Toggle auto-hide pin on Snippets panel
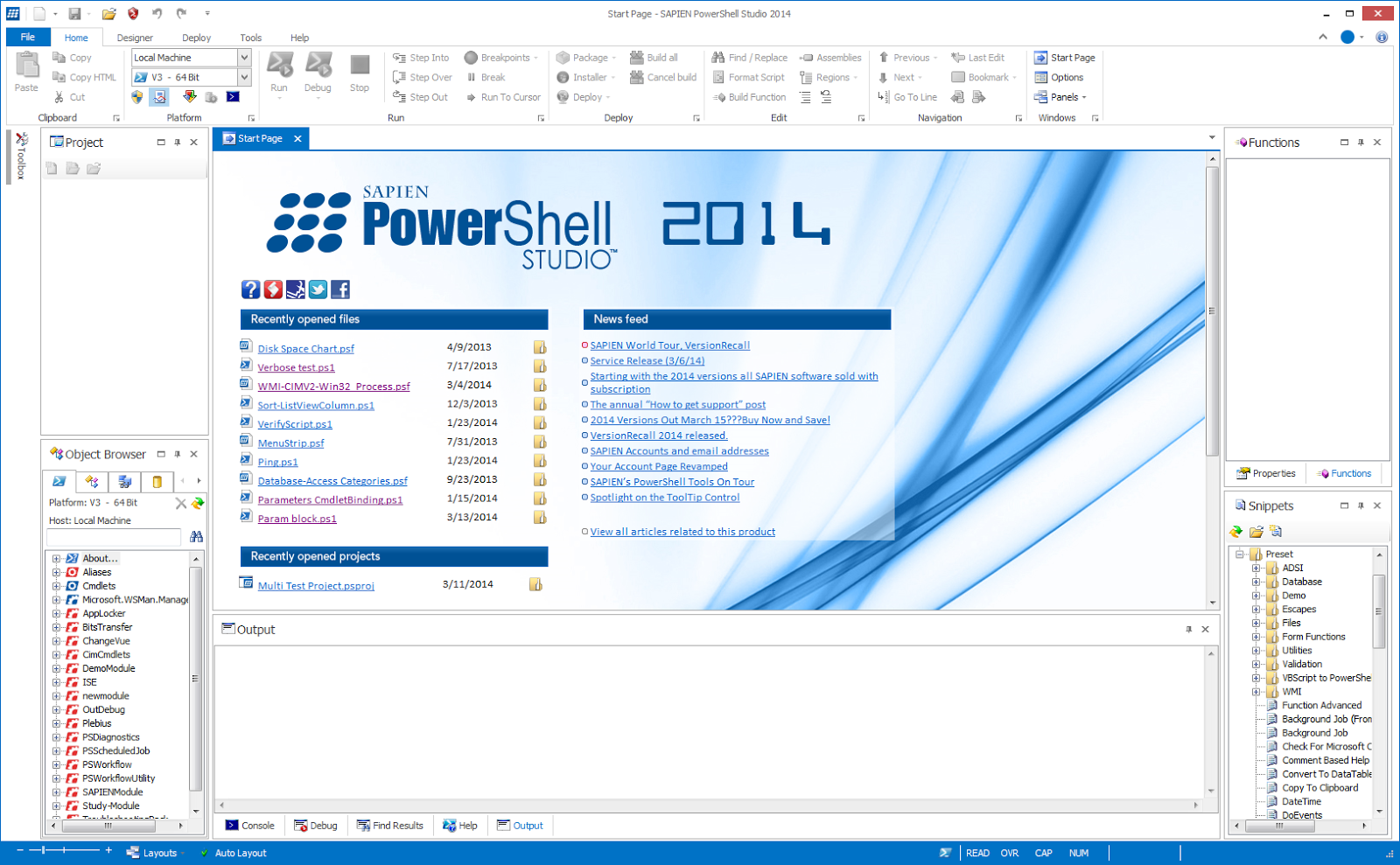The width and height of the screenshot is (1400, 865). point(1361,506)
